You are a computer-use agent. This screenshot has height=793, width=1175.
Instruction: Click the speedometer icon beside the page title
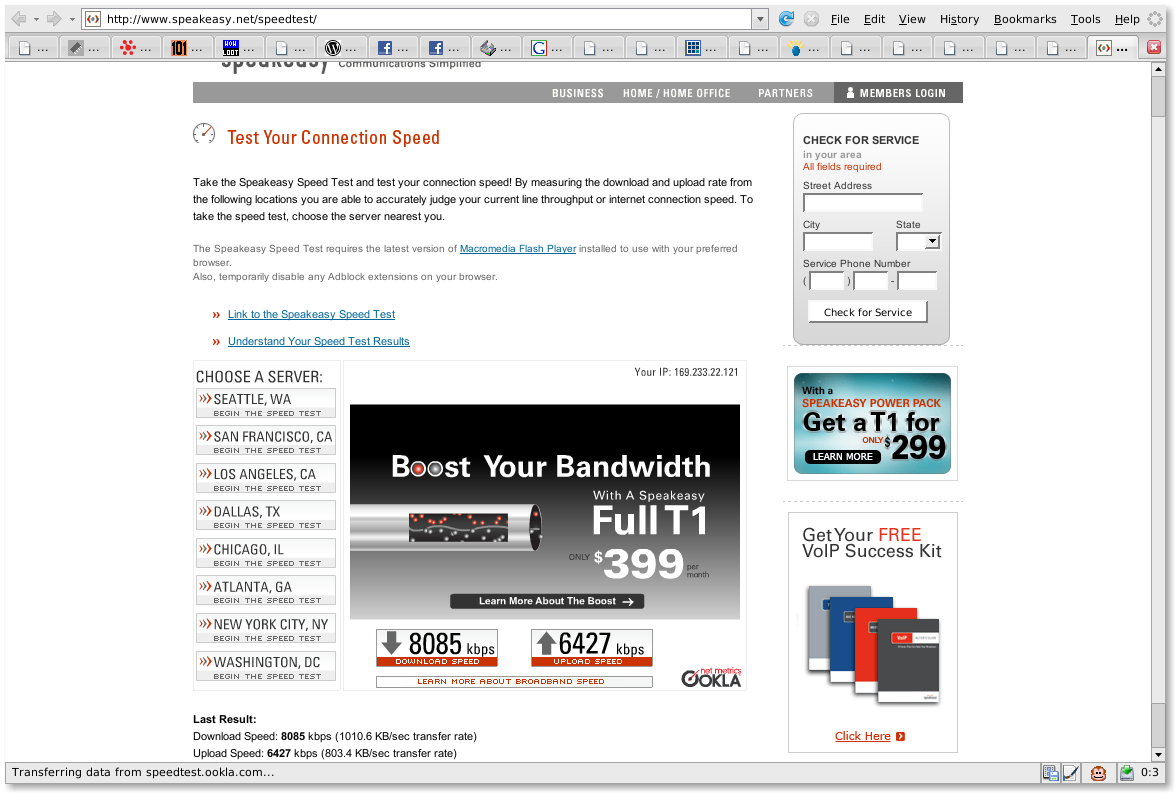(x=204, y=134)
